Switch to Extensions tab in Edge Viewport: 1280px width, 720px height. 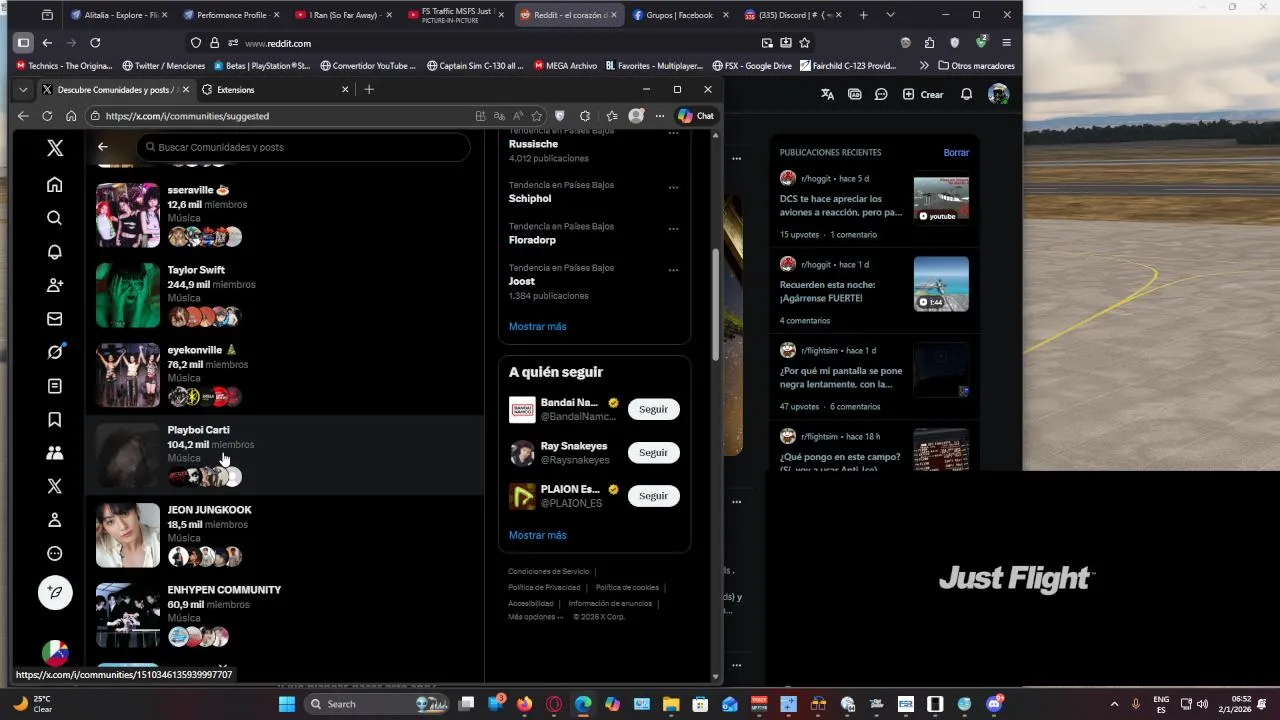275,89
